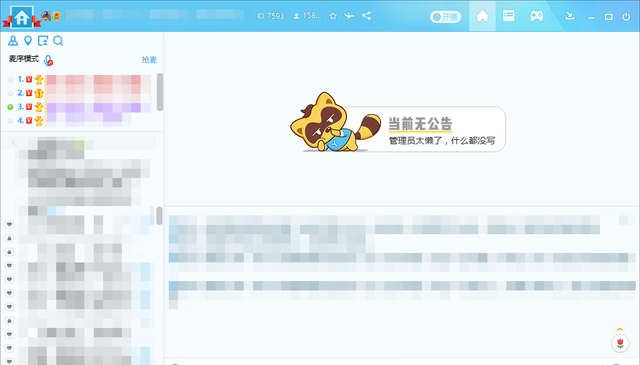640x365 pixels.
Task: Click the 管理员太懒了，什么都没写 text
Action: [x=442, y=141]
